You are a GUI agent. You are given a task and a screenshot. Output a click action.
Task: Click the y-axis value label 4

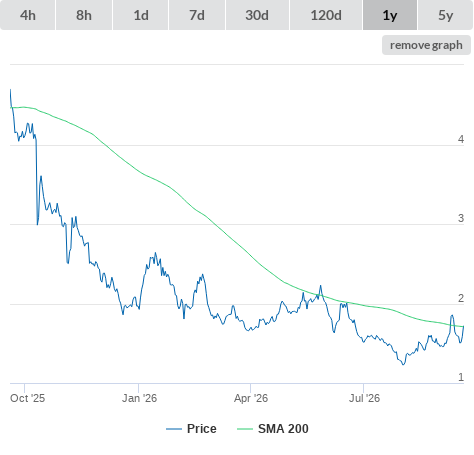461,139
